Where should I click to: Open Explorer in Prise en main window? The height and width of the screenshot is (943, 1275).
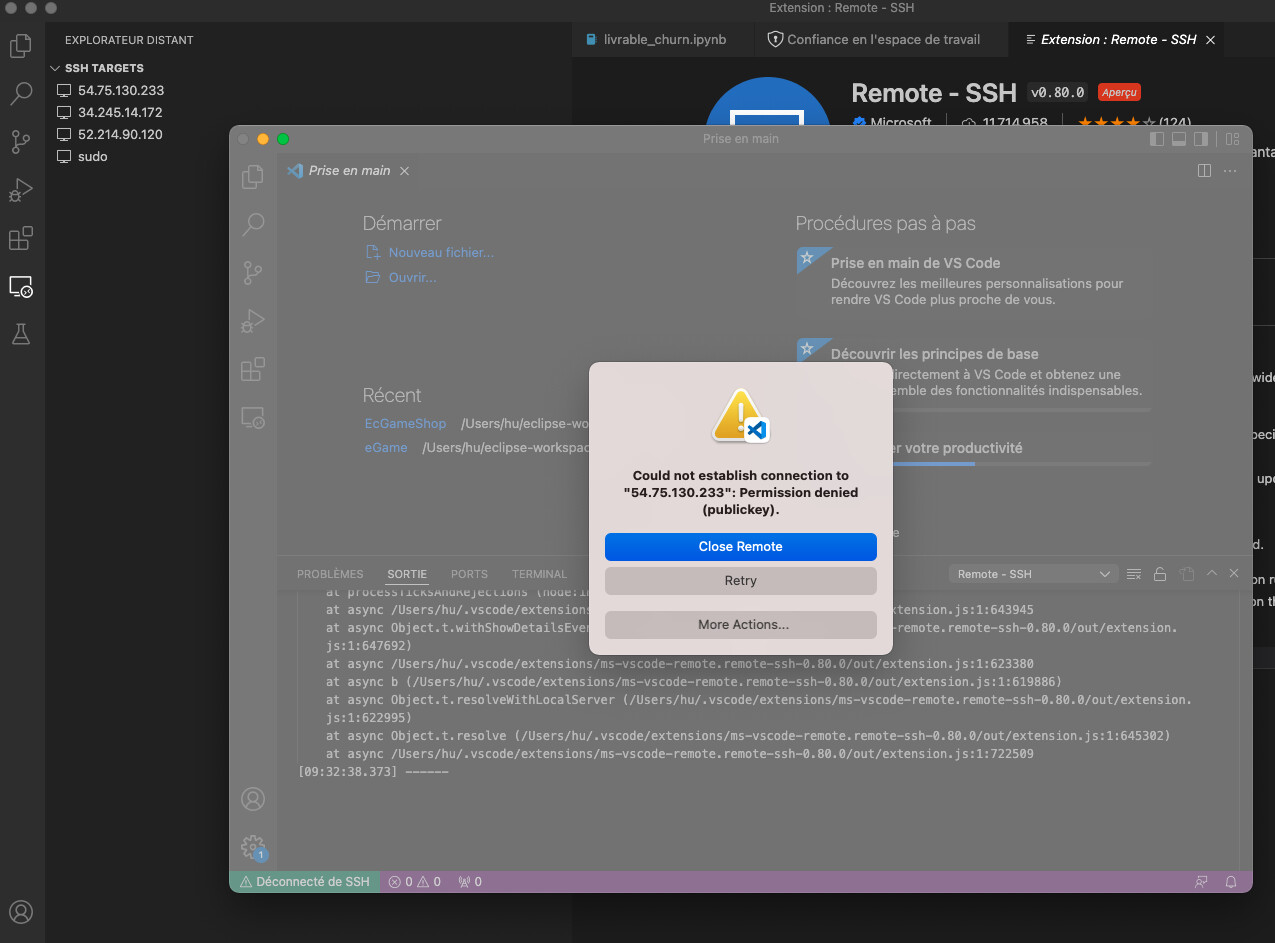253,177
